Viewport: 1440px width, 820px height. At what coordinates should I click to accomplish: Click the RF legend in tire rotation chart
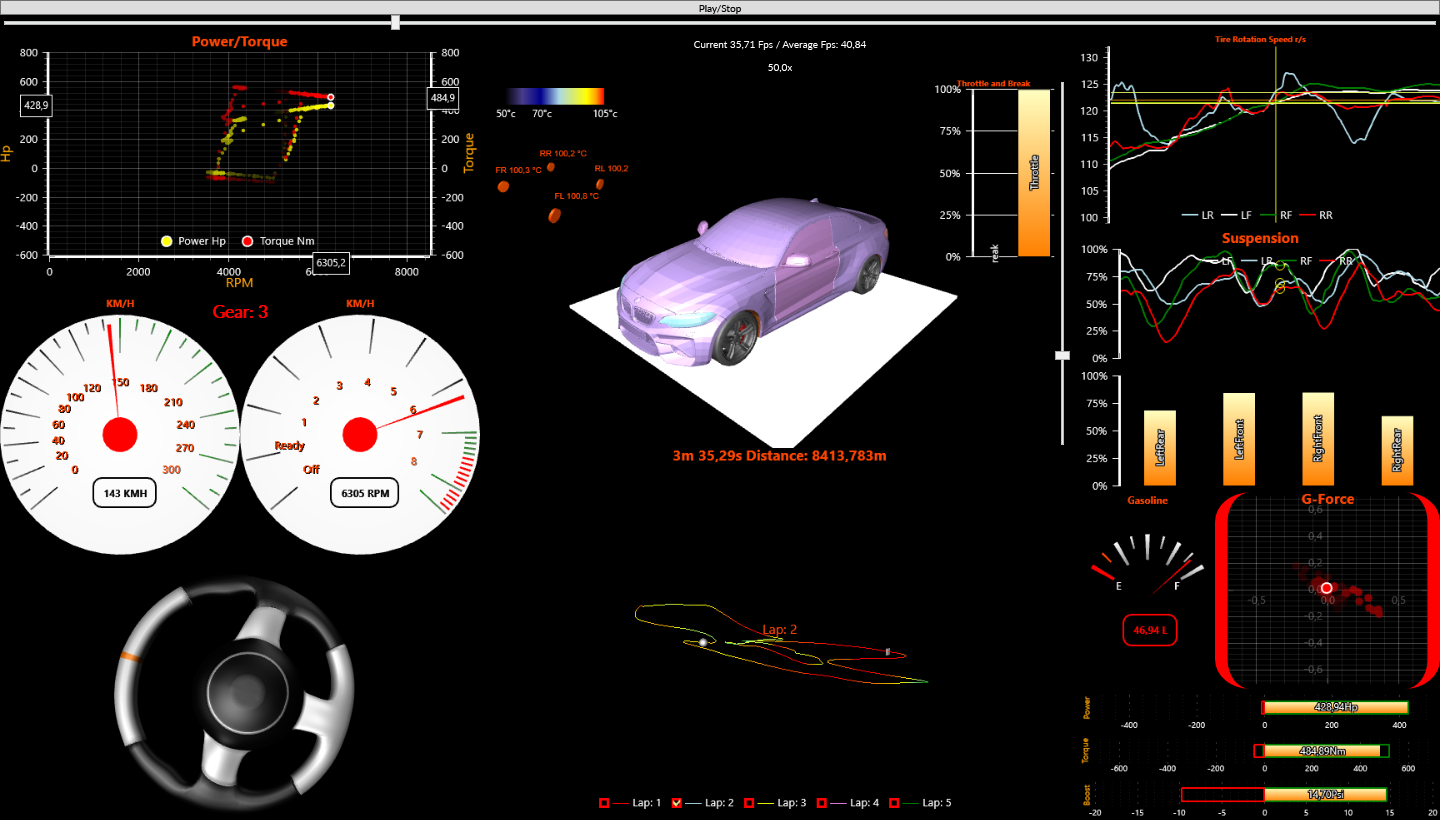(1275, 215)
